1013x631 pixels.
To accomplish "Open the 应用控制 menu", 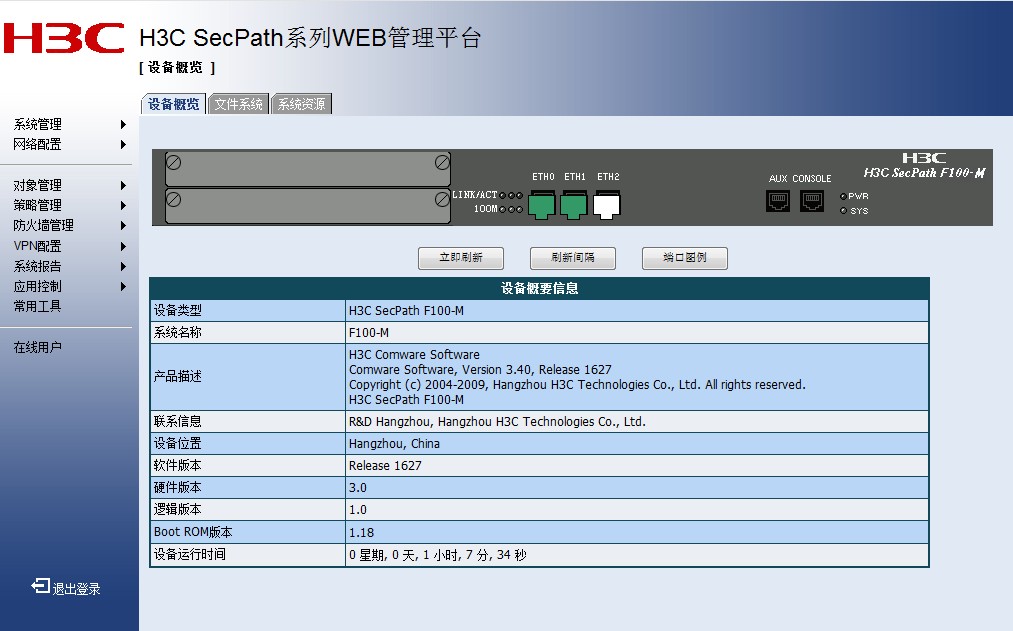I will 37,287.
